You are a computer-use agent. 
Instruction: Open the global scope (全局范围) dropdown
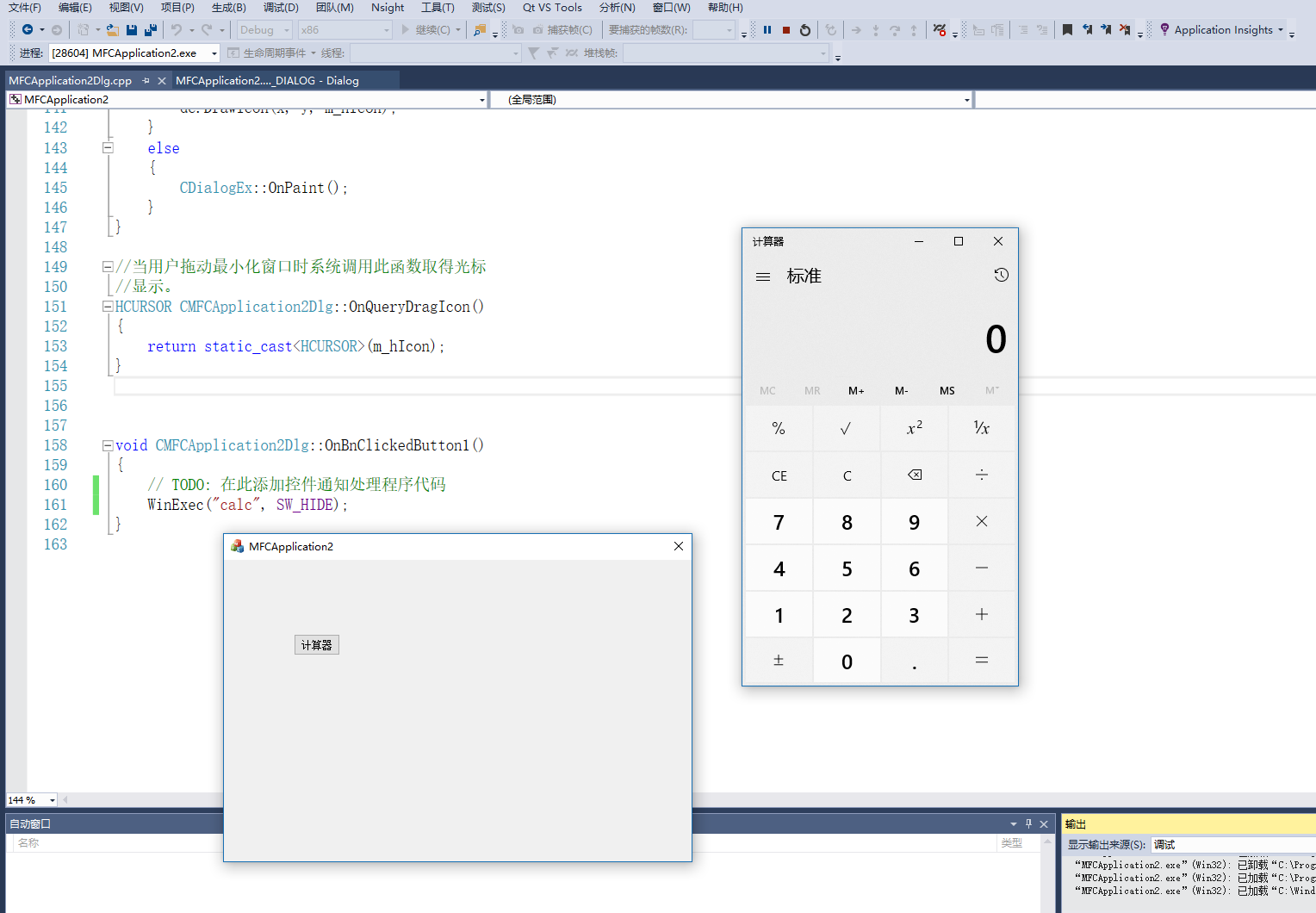(x=967, y=100)
